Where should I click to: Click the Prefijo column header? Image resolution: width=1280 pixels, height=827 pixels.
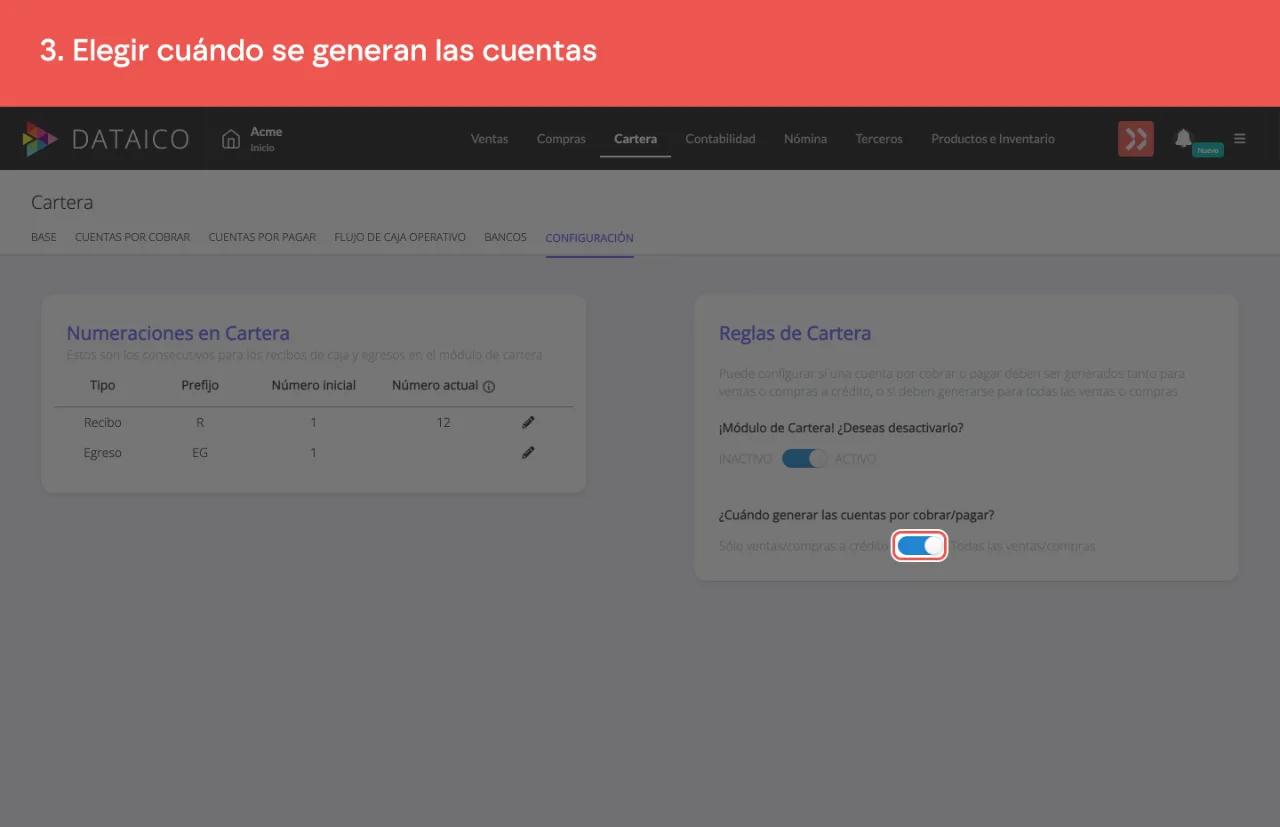point(200,385)
